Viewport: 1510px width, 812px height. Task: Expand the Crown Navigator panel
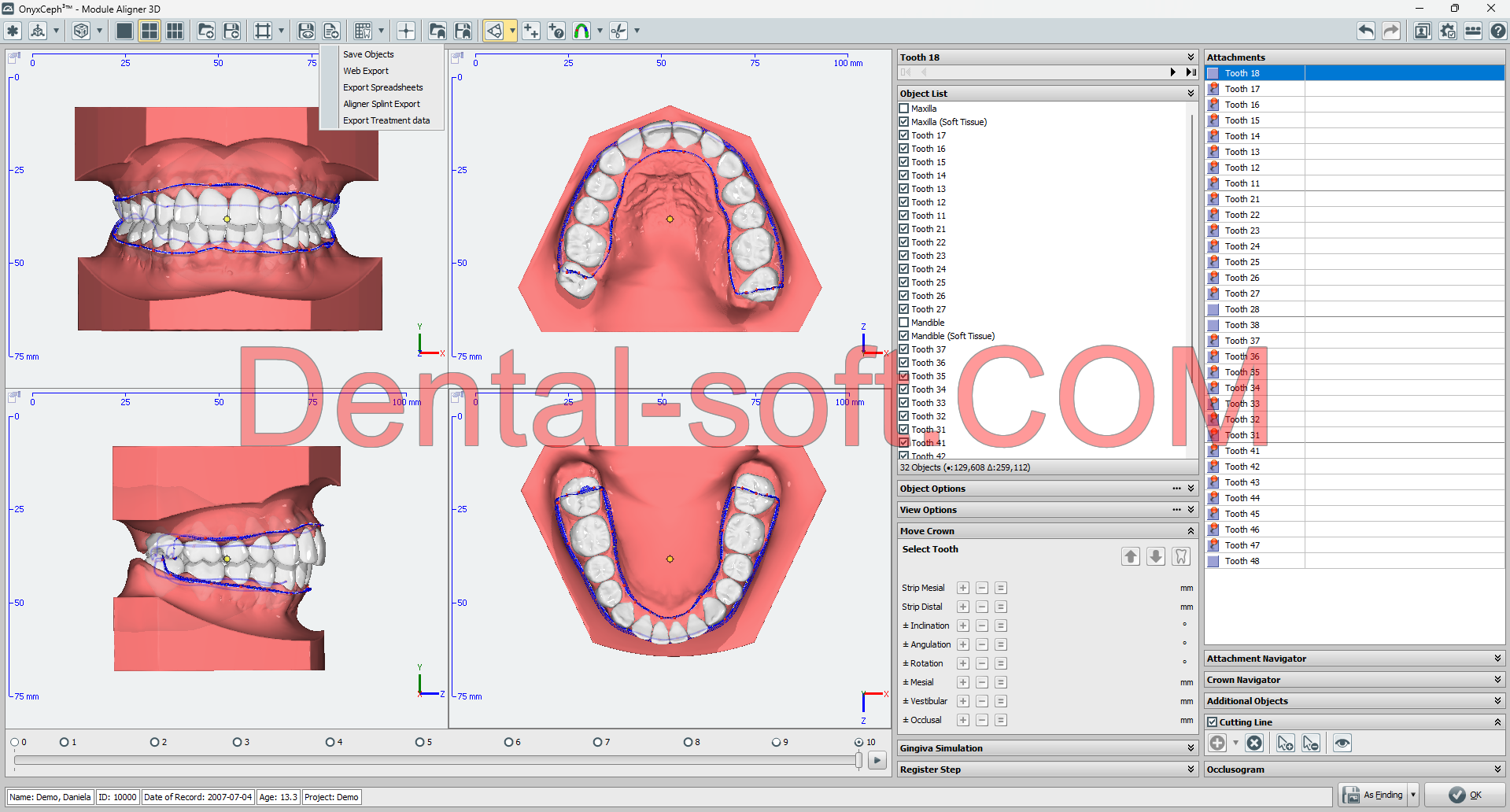[x=1497, y=680]
